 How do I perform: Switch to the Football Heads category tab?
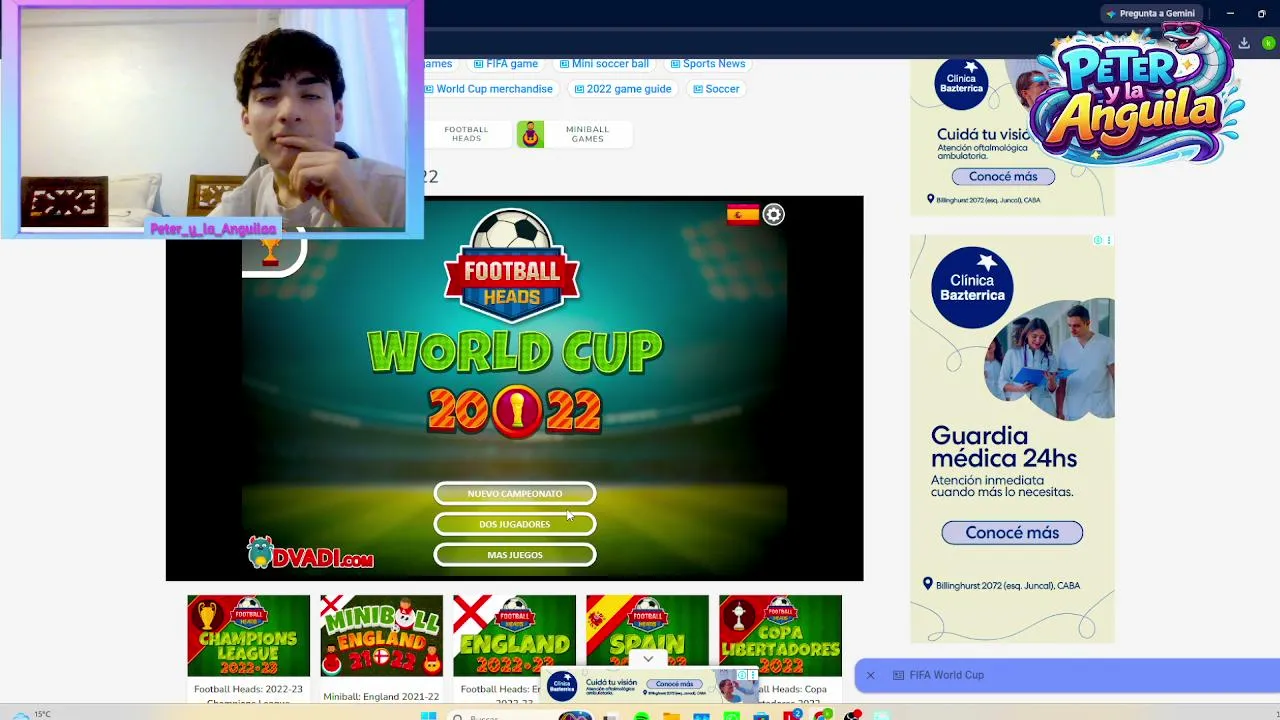coord(466,134)
